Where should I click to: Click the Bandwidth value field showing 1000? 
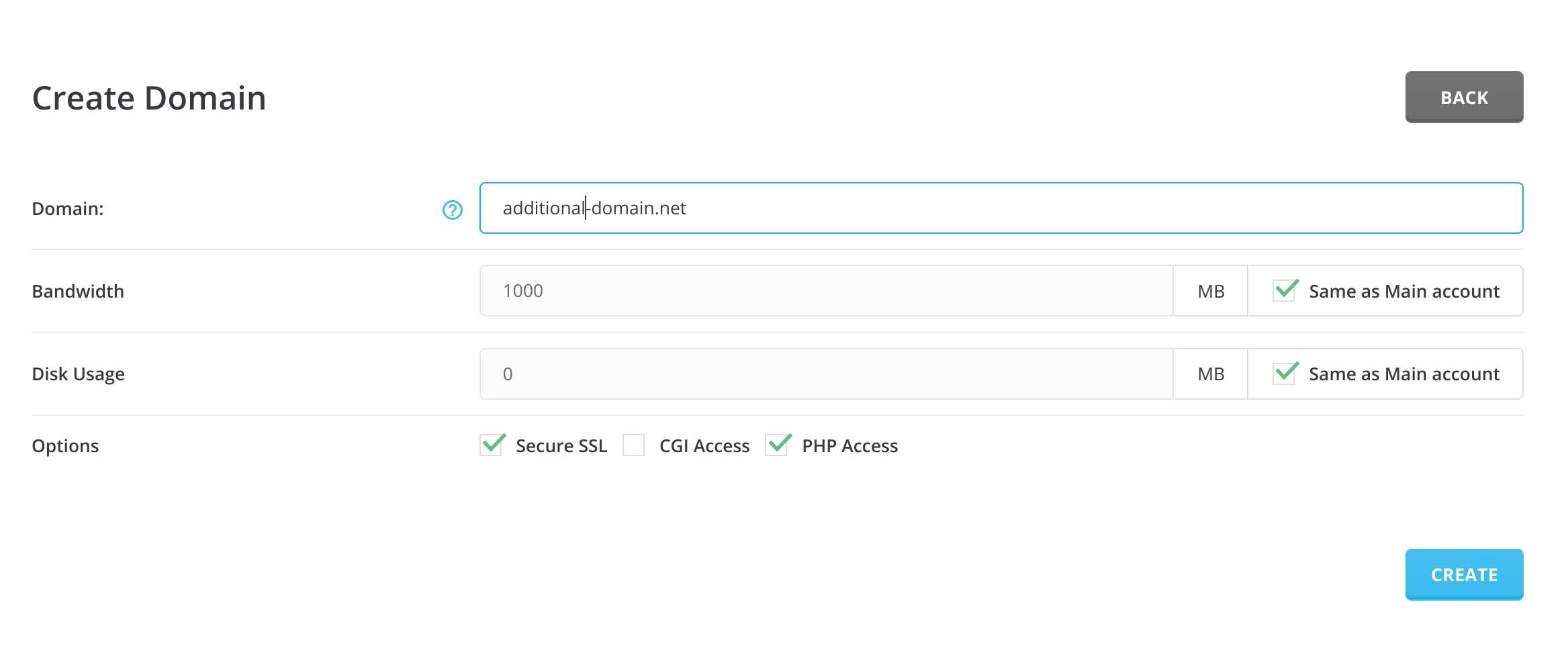[x=826, y=291]
